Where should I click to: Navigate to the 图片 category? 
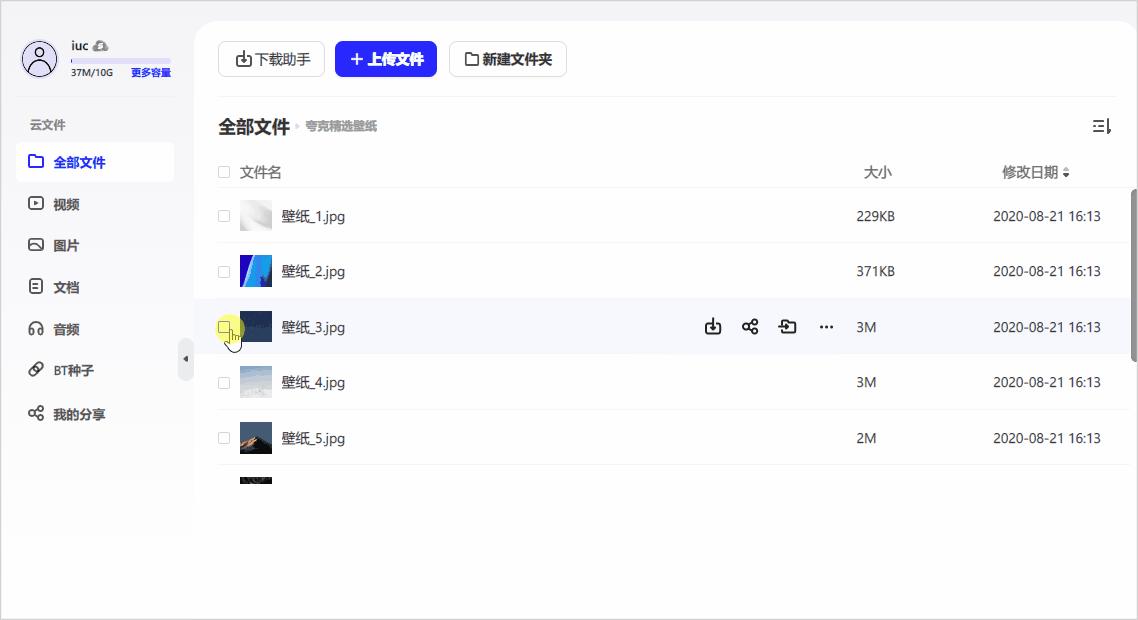32,245
